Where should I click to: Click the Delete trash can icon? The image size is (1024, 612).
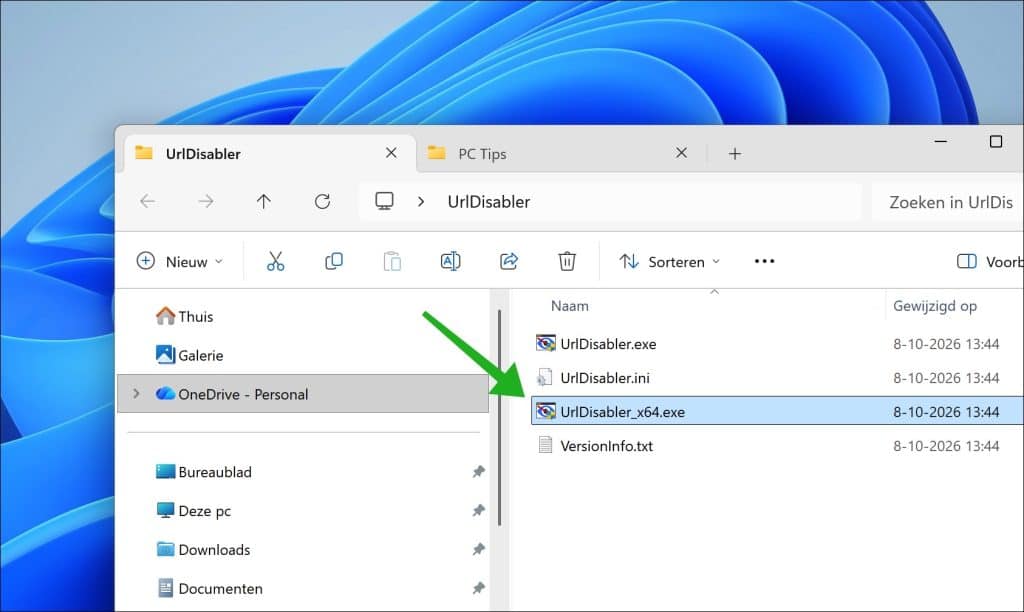567,261
